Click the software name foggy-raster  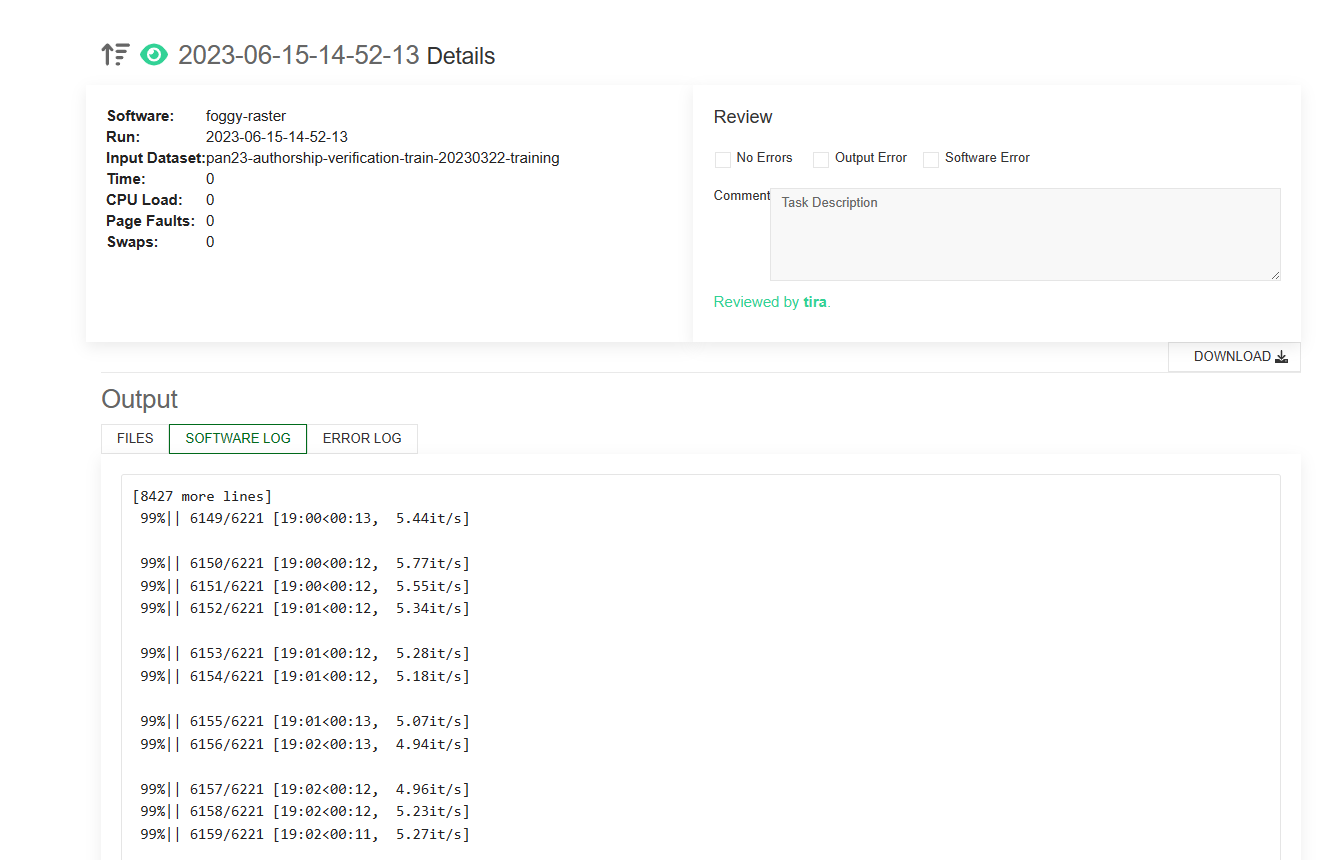coord(246,116)
